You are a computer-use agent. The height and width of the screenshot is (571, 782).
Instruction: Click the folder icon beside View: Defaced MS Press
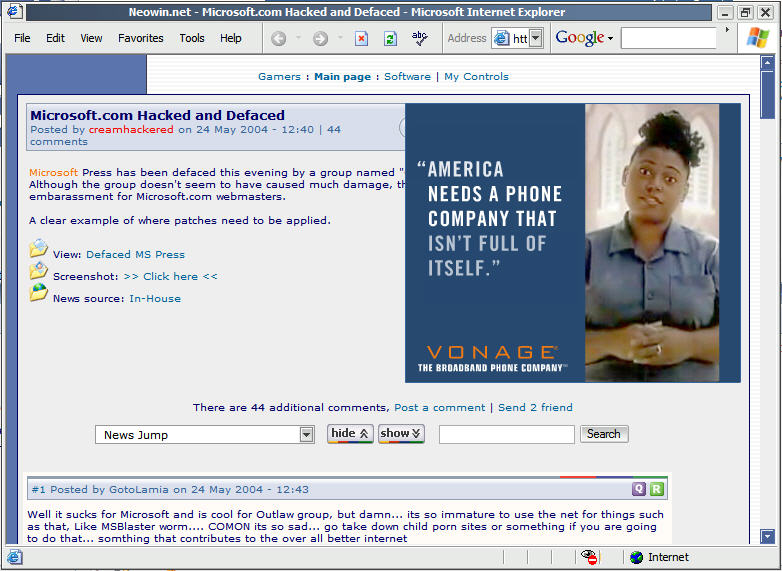(x=38, y=248)
